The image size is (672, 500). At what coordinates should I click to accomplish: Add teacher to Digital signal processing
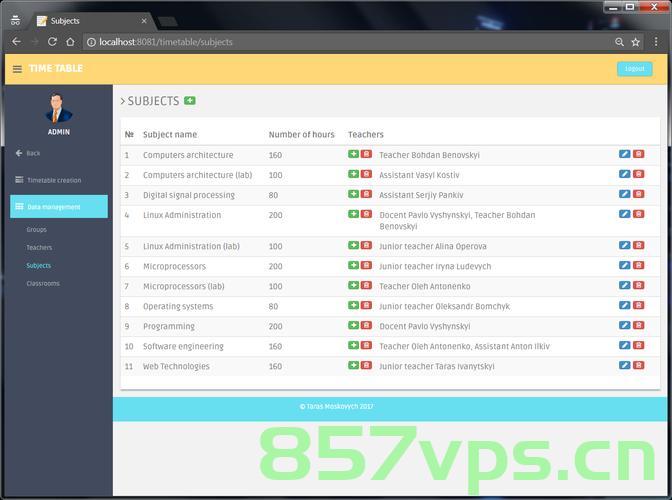[353, 195]
